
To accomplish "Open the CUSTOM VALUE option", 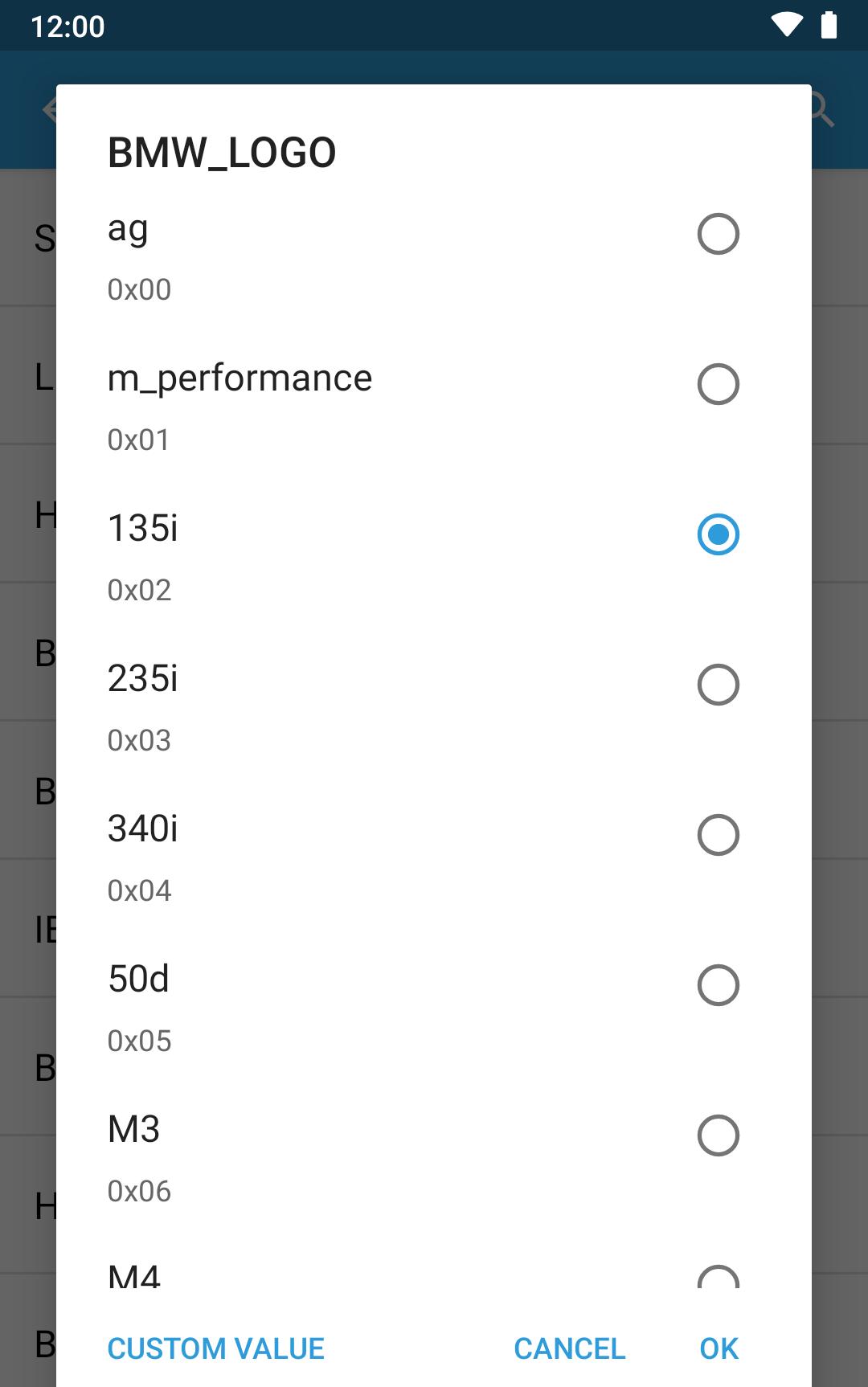I will click(x=215, y=1348).
